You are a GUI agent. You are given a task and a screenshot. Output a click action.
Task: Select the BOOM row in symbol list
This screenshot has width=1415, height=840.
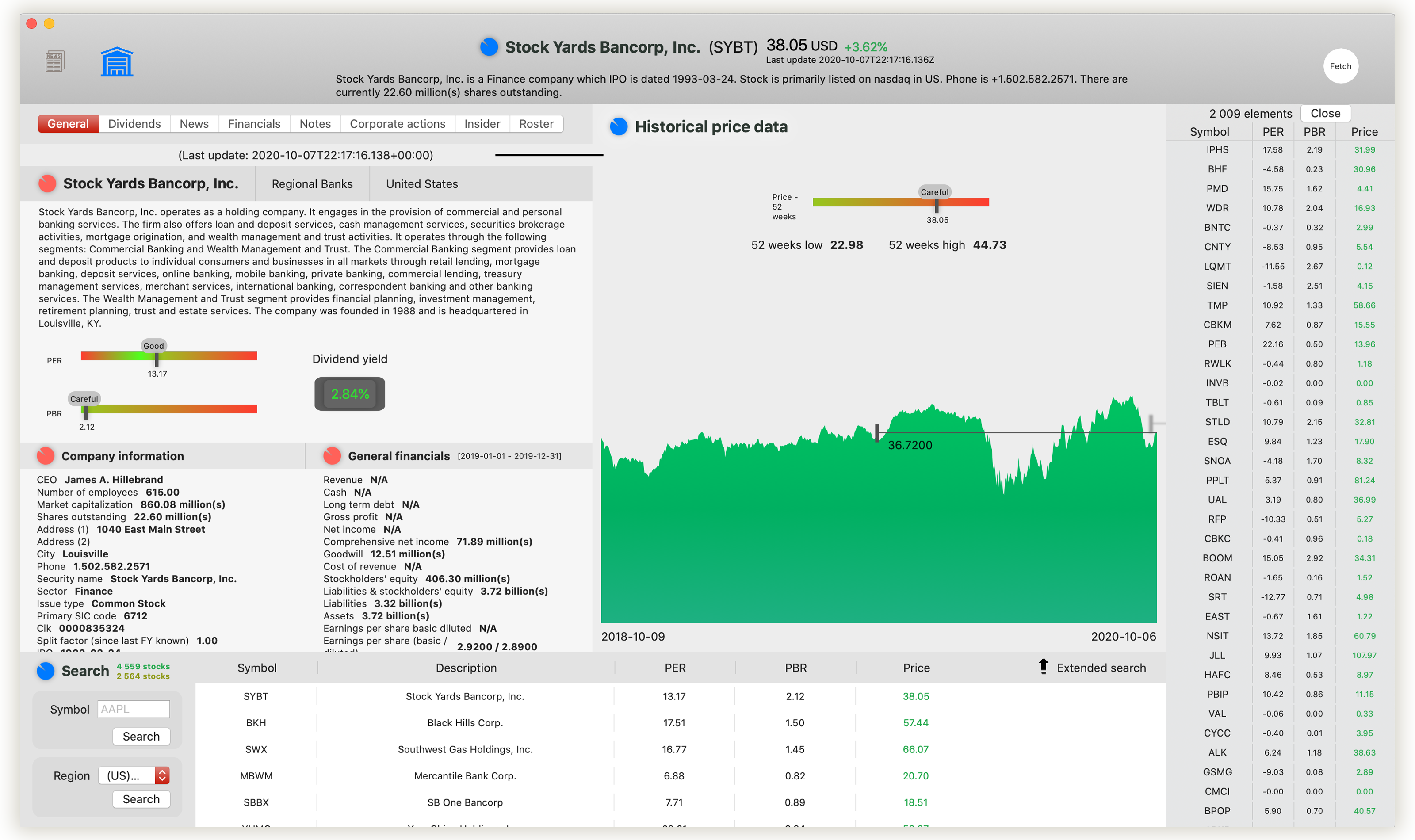1217,558
